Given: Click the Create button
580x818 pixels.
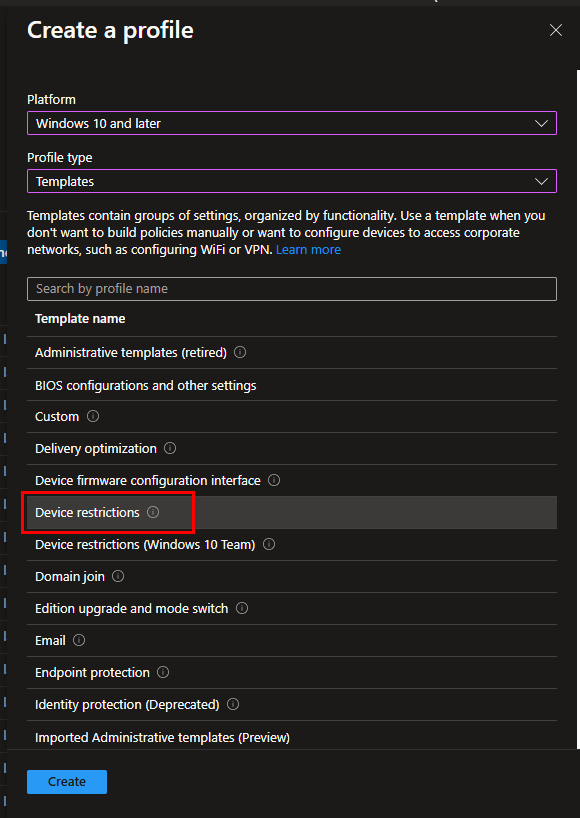Looking at the screenshot, I should [x=67, y=781].
